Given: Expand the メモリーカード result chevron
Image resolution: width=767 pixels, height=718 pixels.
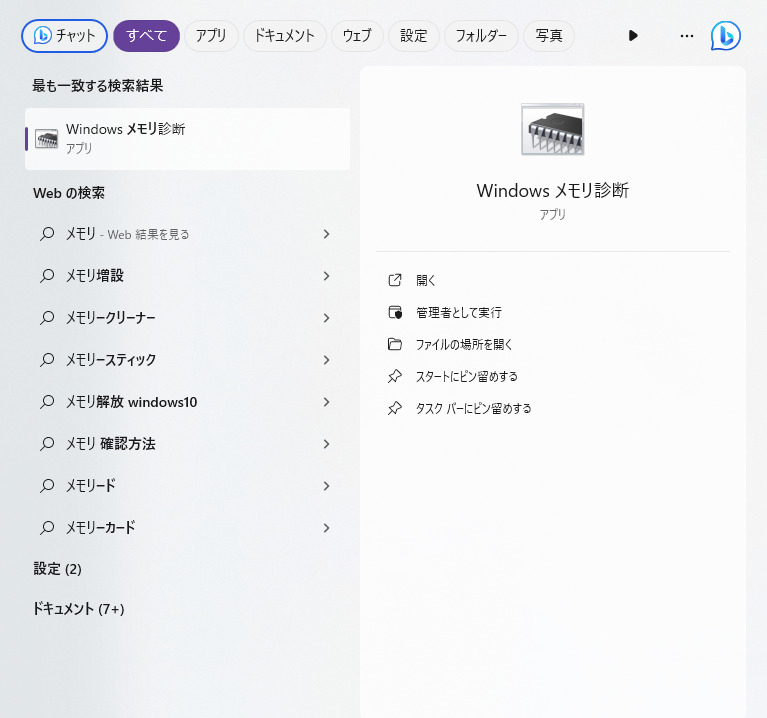Looking at the screenshot, I should (326, 528).
